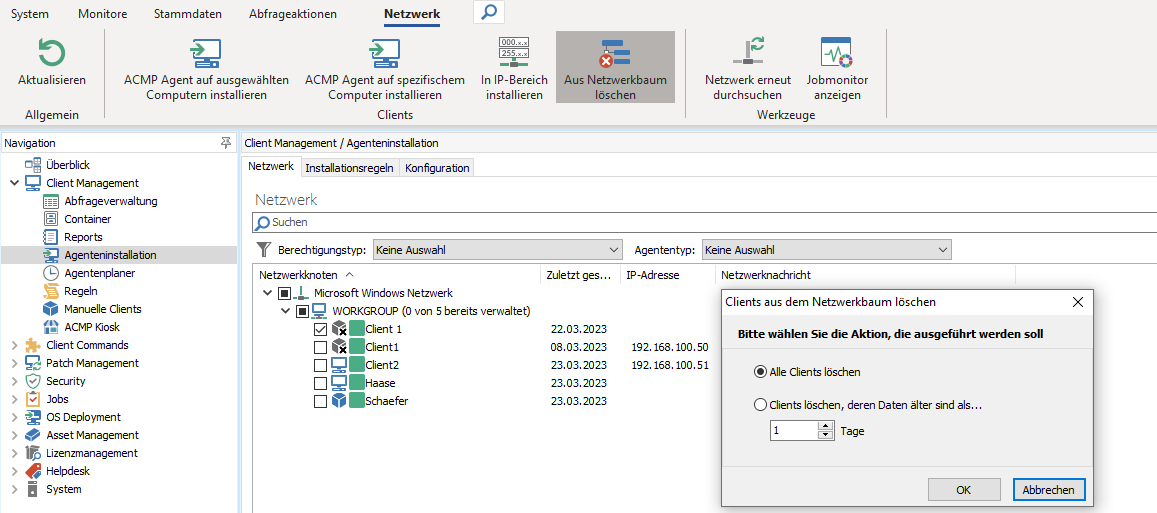Click the filter funnel icon

pos(263,249)
